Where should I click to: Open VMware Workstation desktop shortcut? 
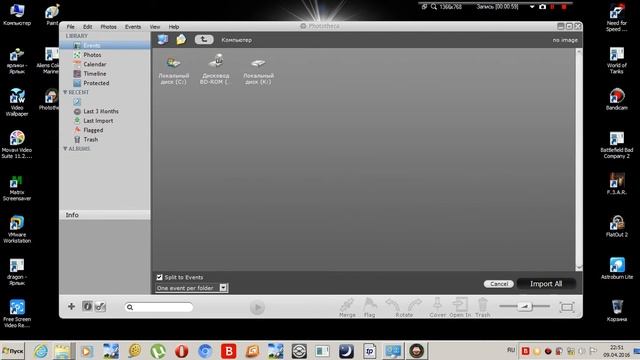[x=17, y=229]
